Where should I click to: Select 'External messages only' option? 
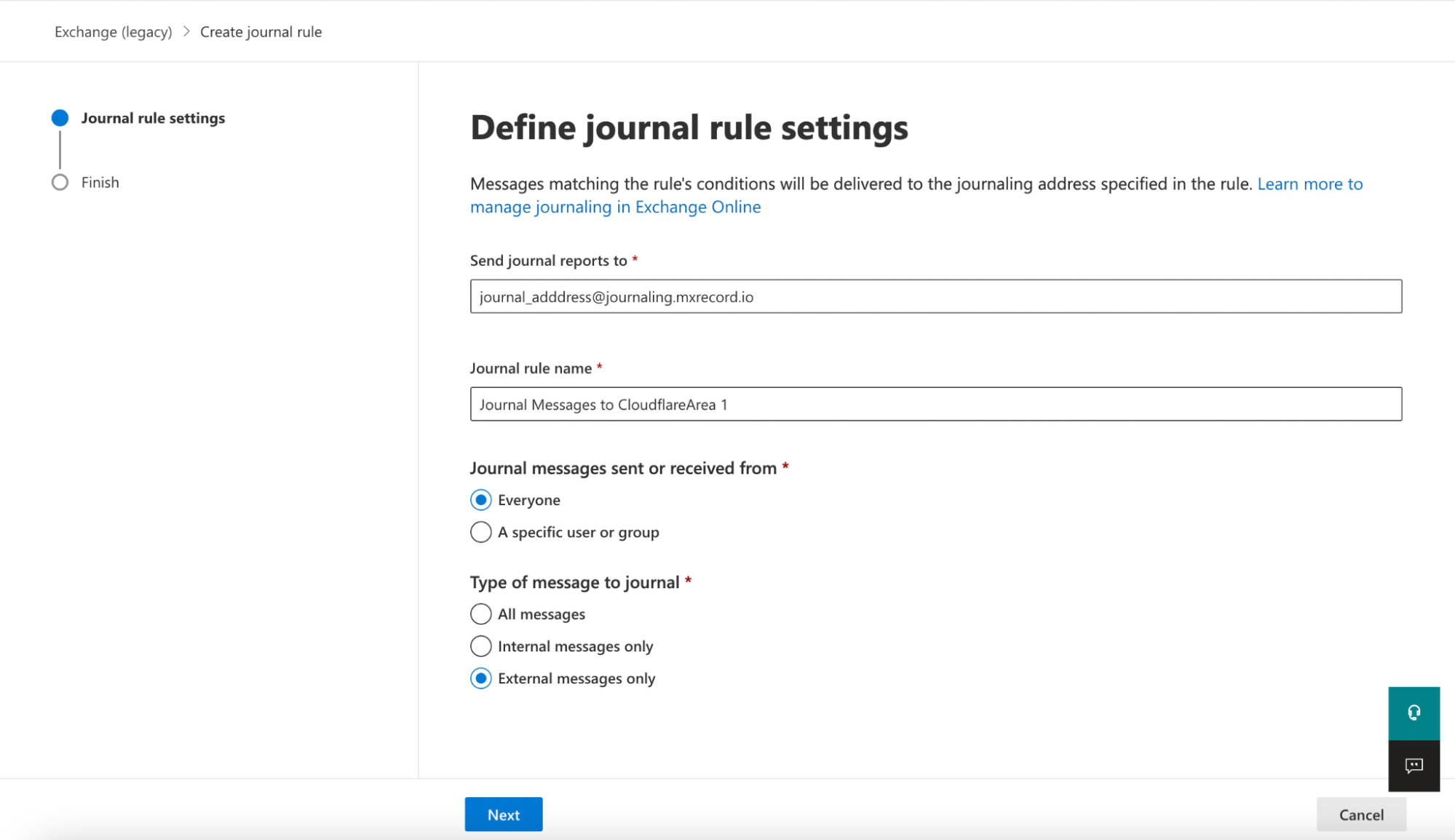(x=480, y=678)
